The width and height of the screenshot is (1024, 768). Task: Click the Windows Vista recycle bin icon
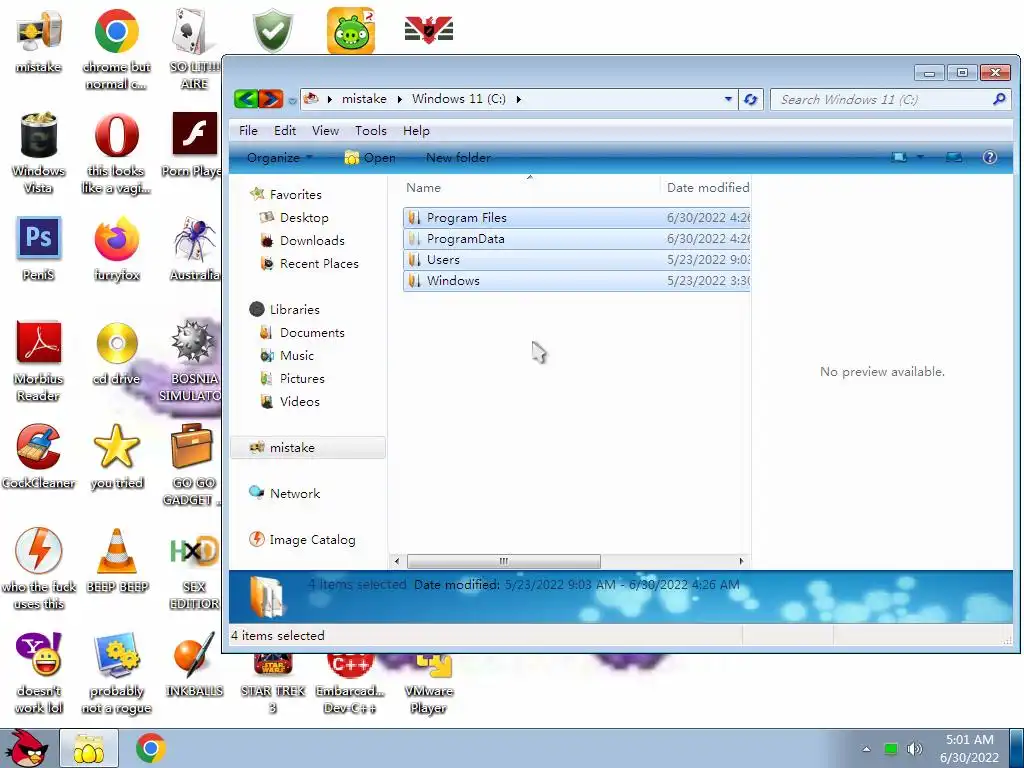39,153
